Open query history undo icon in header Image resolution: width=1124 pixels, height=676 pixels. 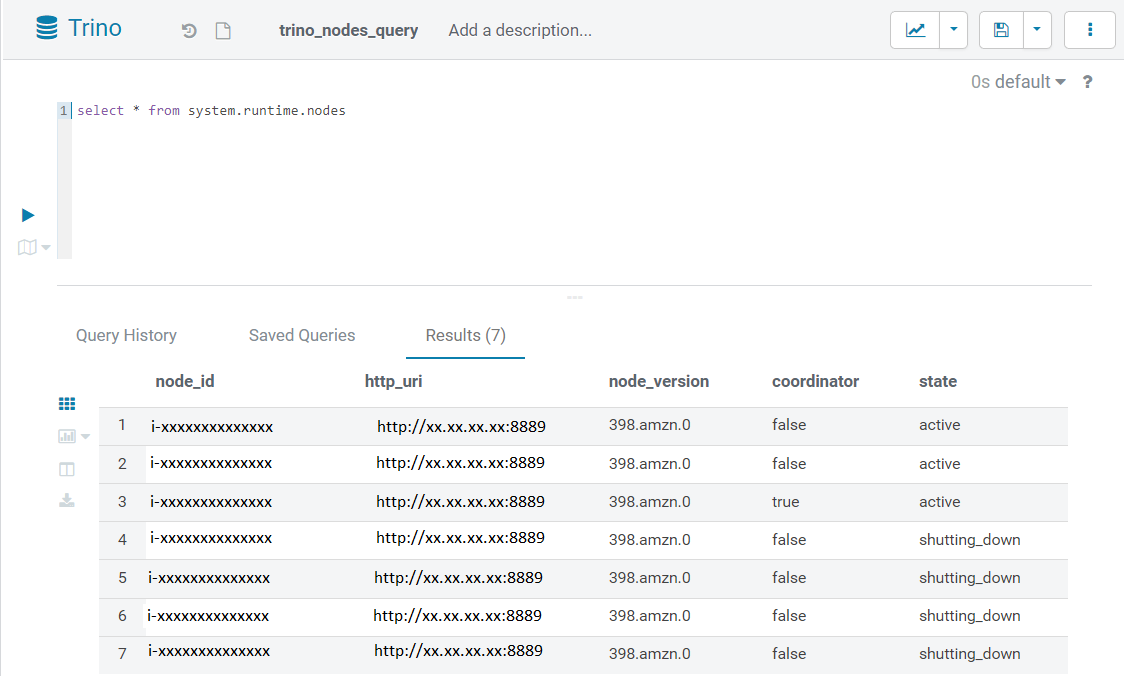coord(189,31)
